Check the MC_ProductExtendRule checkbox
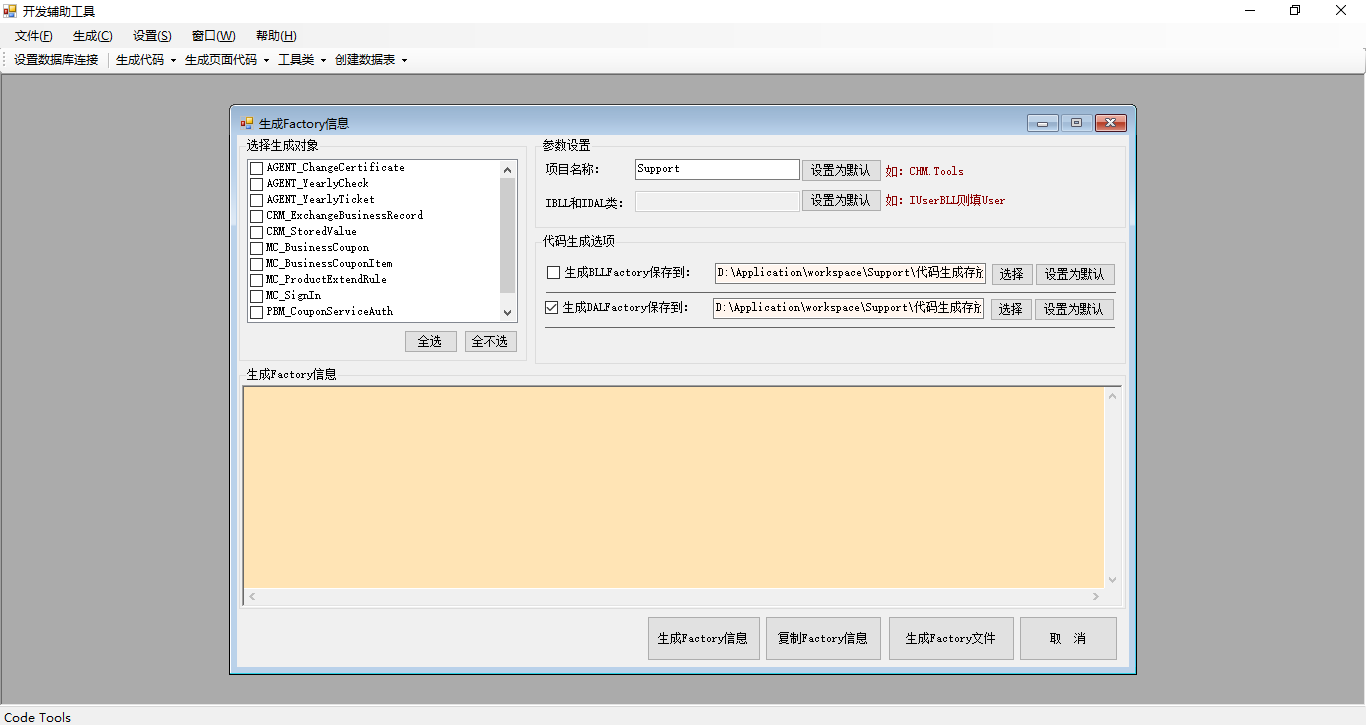The image size is (1366, 725). pyautogui.click(x=257, y=280)
